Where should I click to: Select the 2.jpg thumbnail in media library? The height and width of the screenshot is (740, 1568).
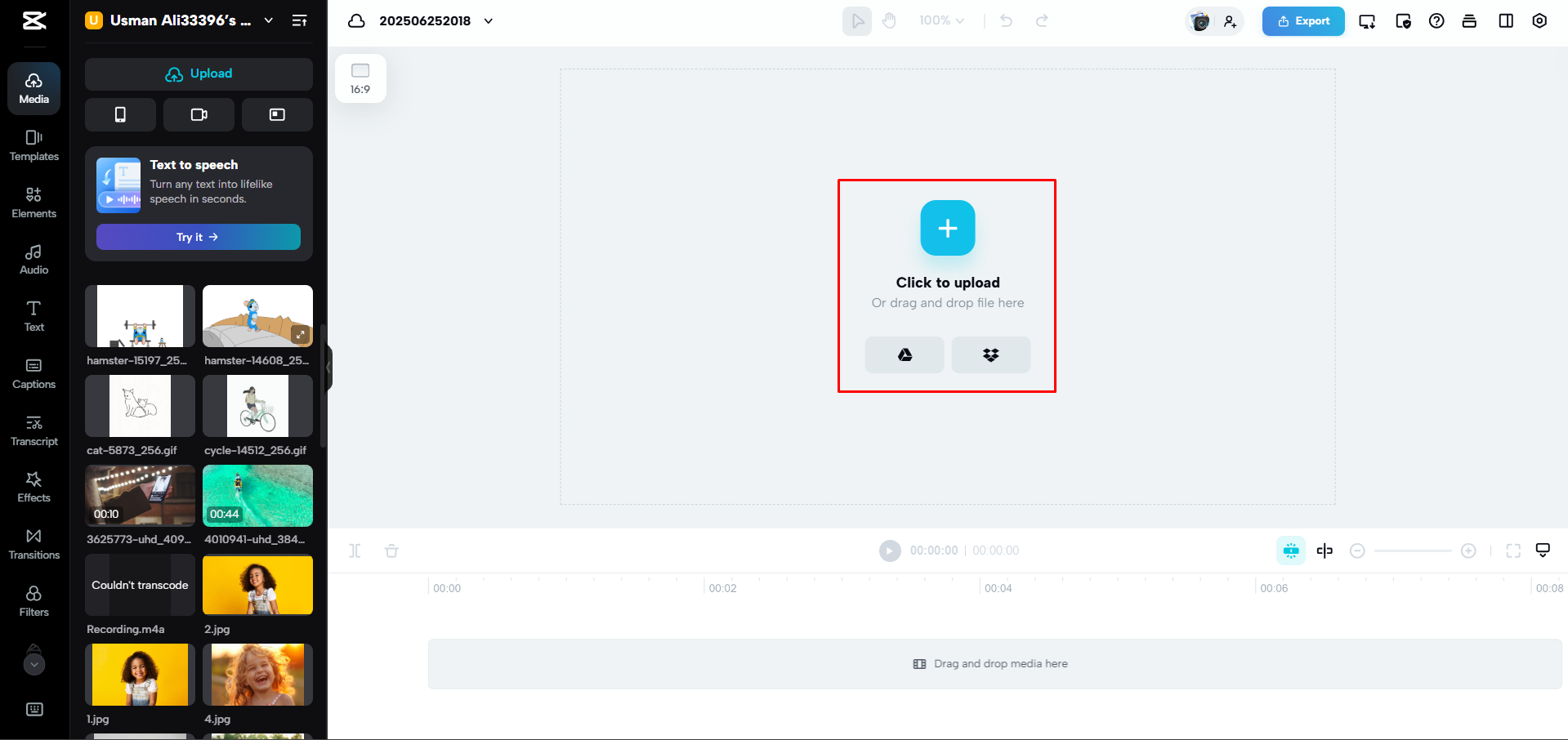257,585
